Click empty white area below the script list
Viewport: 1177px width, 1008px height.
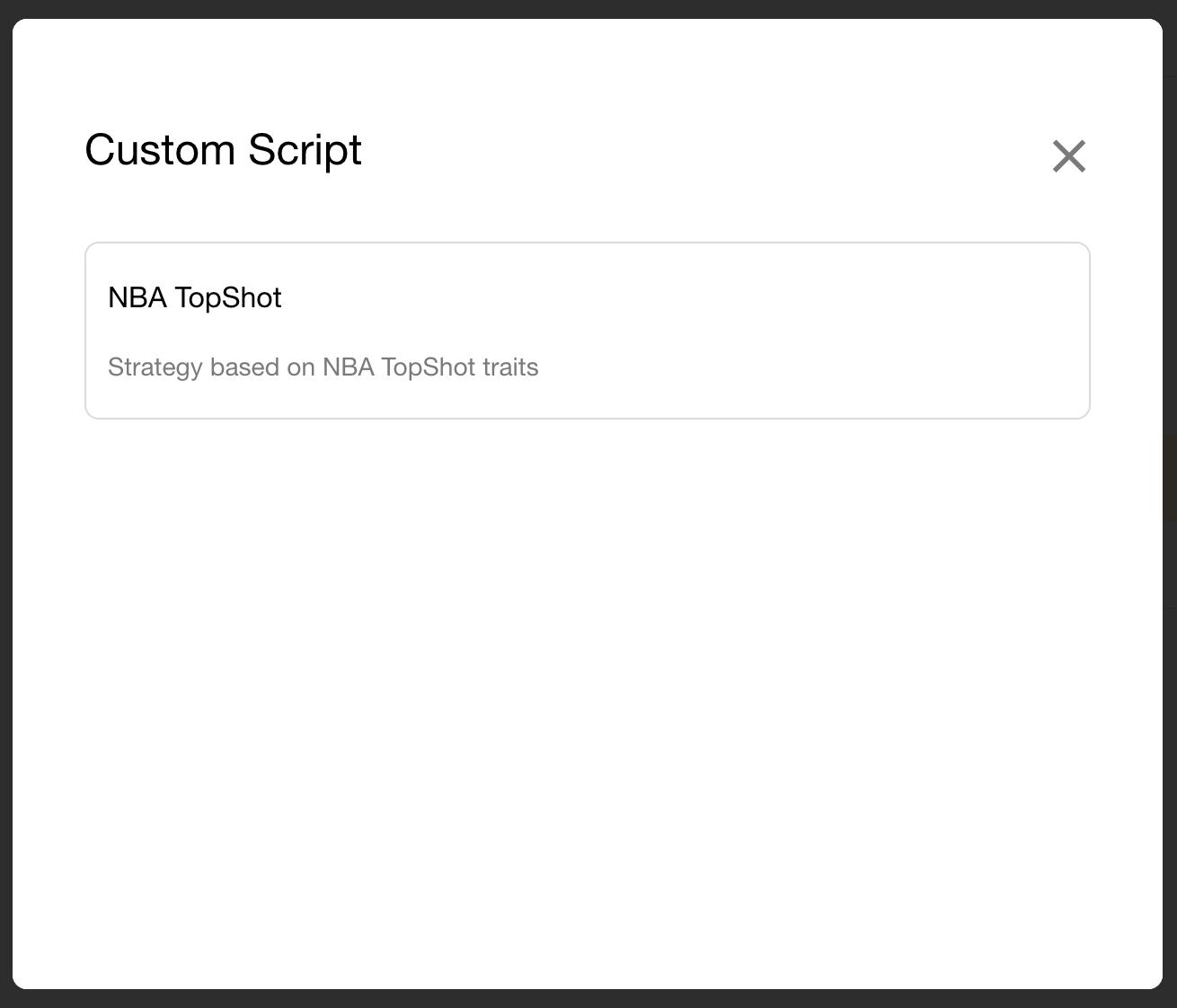tap(588, 701)
